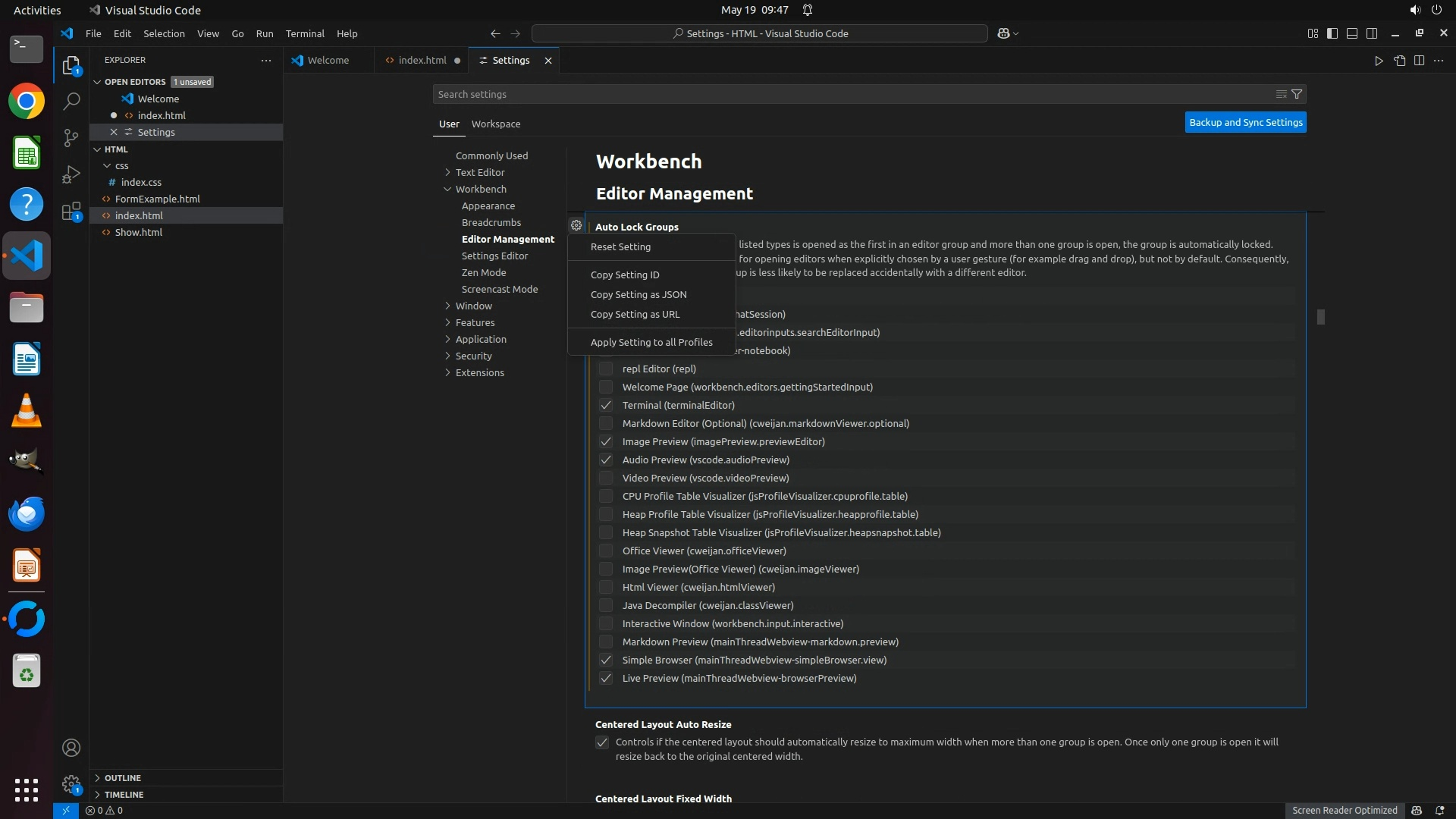
Task: Click the Search settings input field
Action: [x=849, y=94]
